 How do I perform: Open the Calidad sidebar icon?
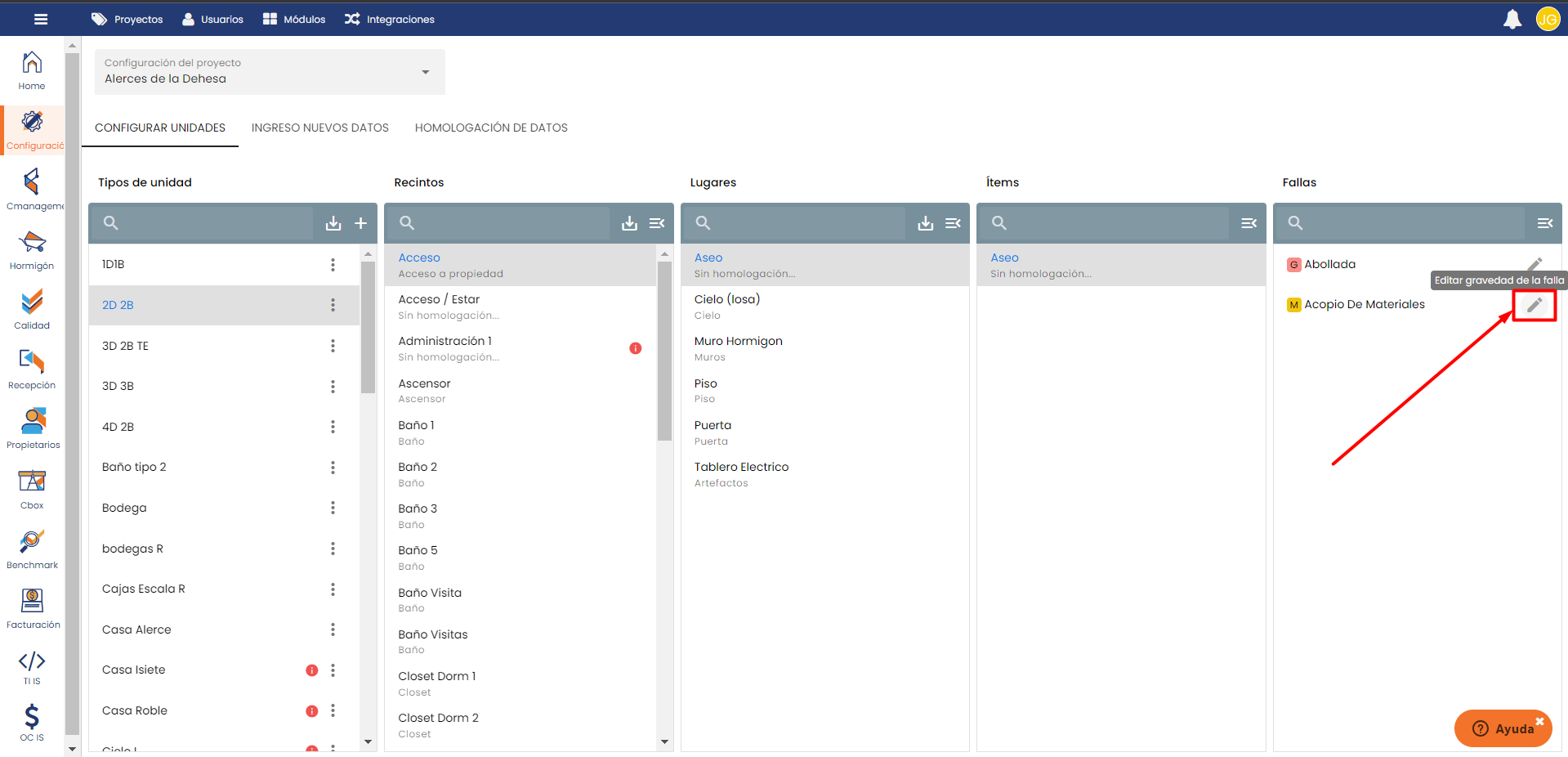tap(32, 309)
